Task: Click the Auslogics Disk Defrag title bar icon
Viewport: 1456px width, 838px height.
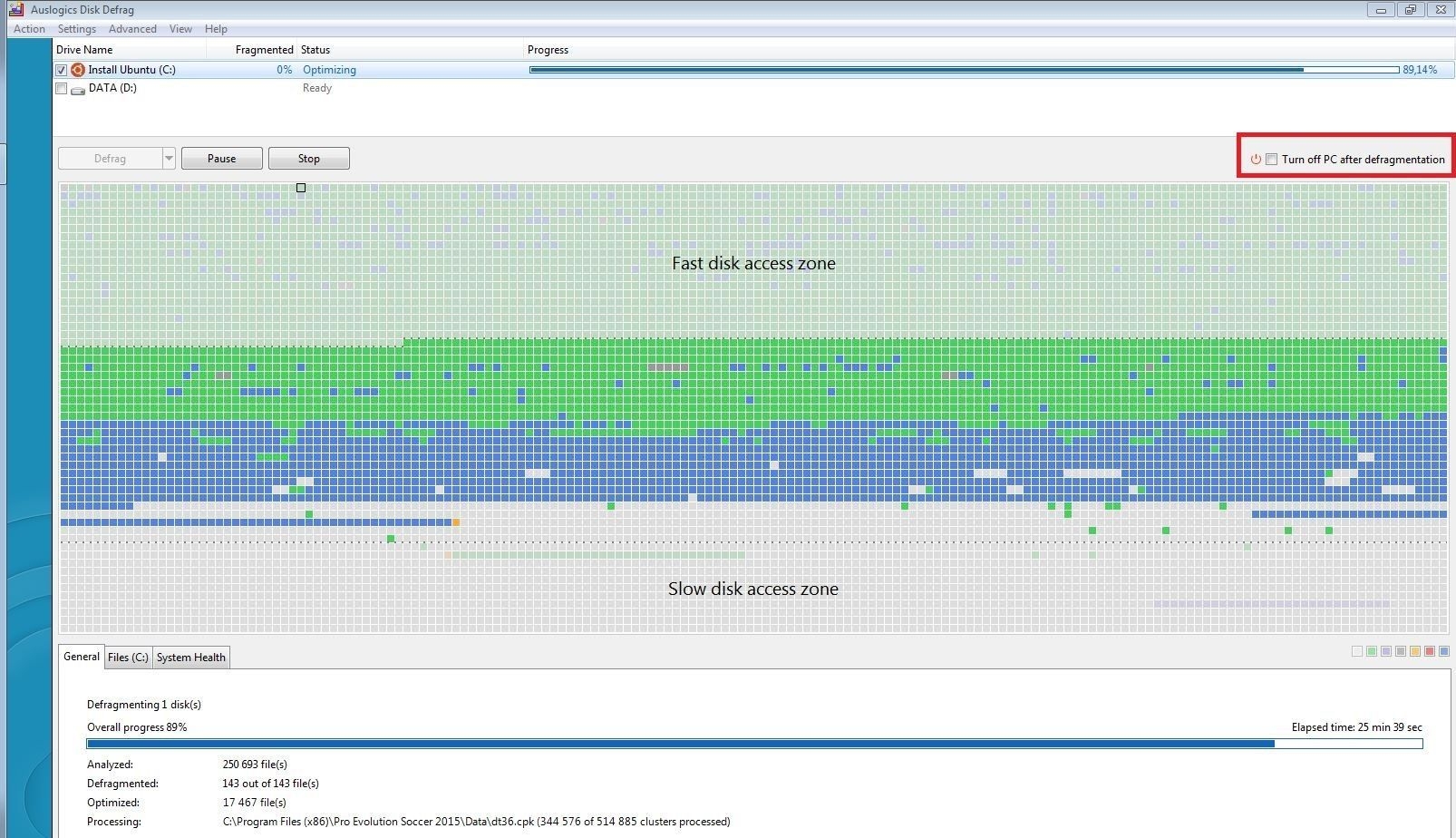Action: tap(16, 9)
